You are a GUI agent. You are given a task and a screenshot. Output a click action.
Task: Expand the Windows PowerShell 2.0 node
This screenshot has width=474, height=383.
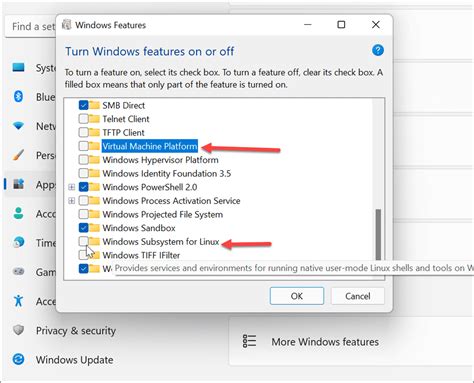click(x=71, y=187)
